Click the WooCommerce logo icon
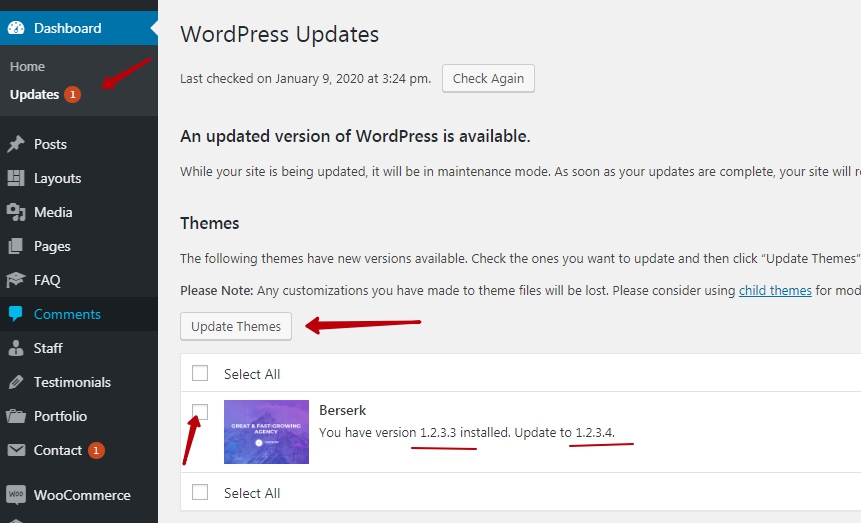Screen dimensions: 861x523 click(x=16, y=495)
